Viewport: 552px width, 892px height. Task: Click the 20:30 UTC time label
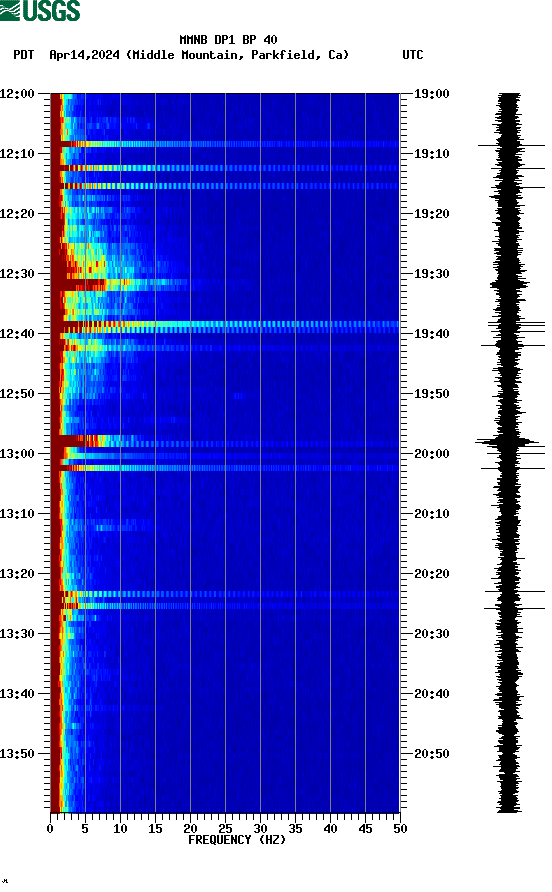(431, 634)
